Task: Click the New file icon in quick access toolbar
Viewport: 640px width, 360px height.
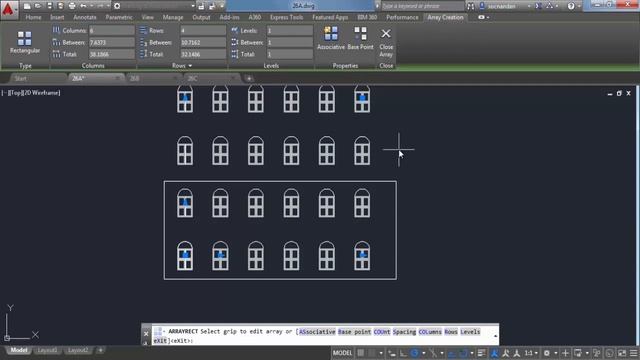Action: point(27,6)
